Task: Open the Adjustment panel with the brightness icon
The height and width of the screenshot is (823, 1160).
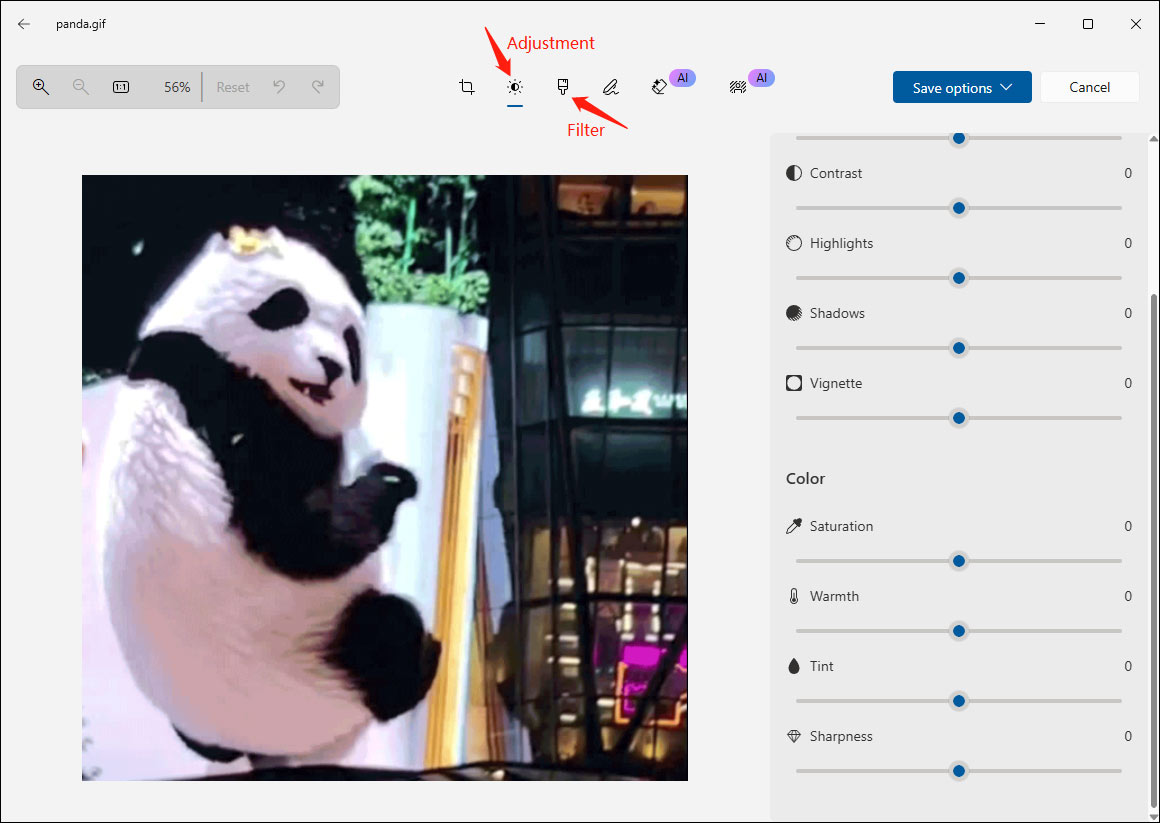Action: [x=514, y=87]
